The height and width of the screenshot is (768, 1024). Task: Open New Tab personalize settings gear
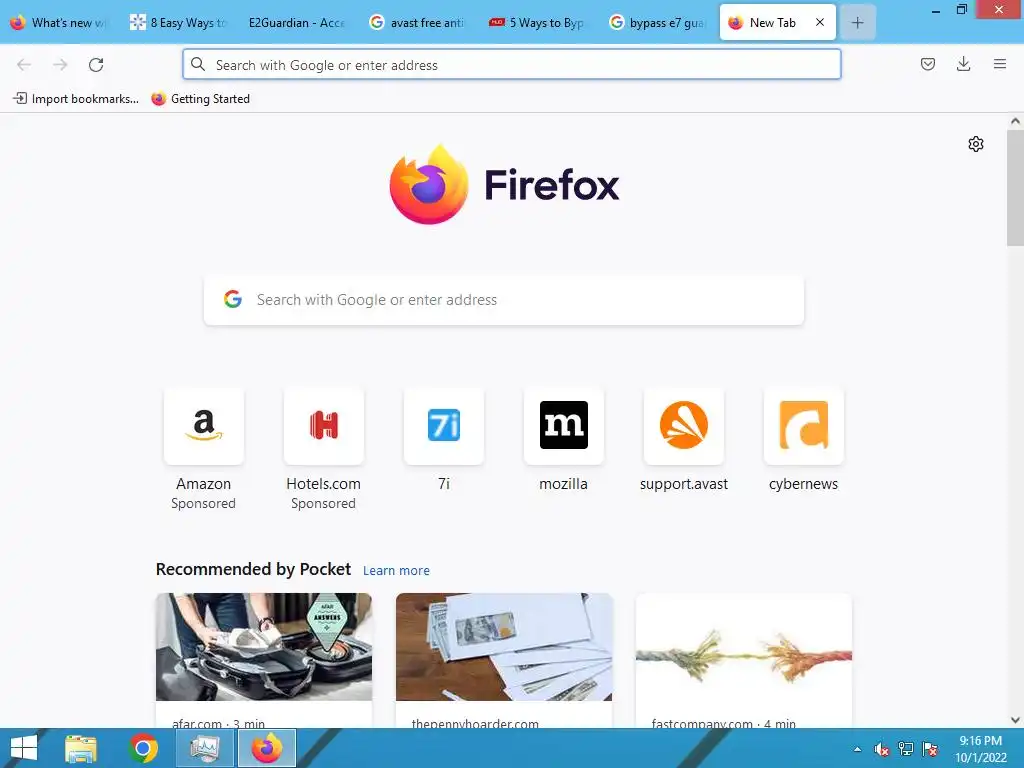pyautogui.click(x=976, y=144)
